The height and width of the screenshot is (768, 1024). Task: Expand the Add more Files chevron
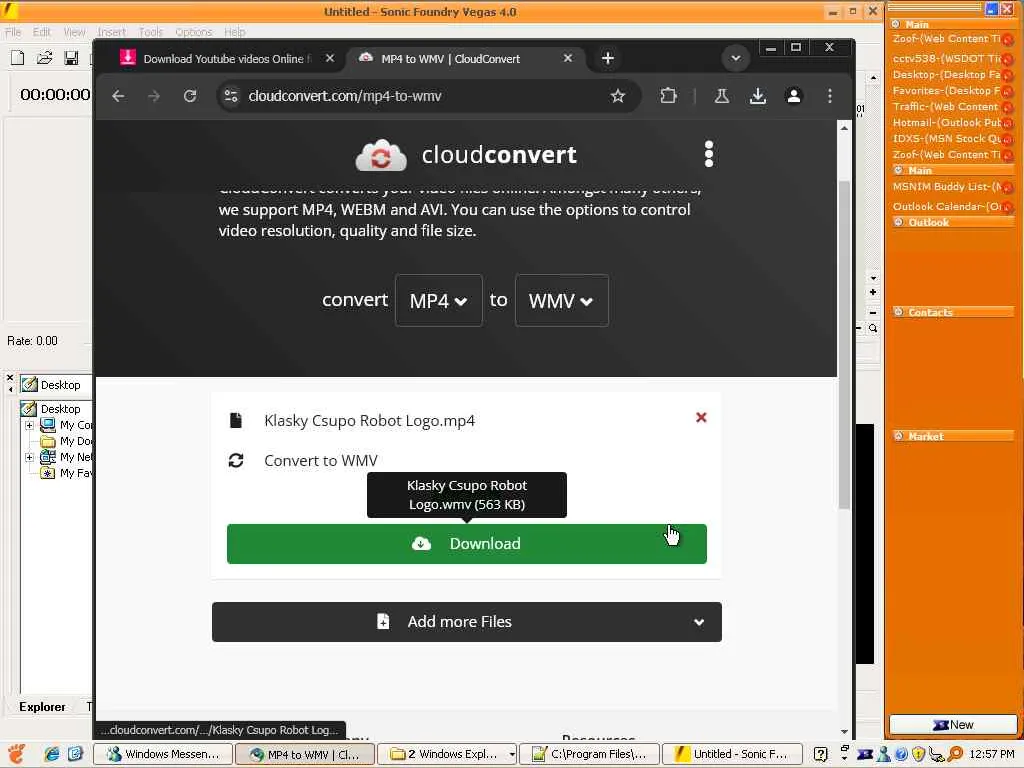(699, 622)
